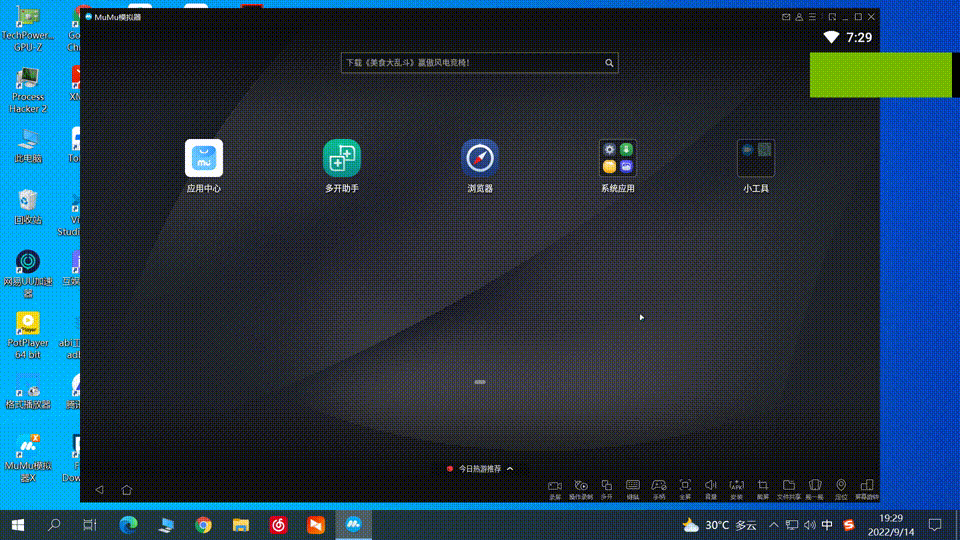The height and width of the screenshot is (540, 960).
Task: Open File Explorer from the taskbar
Action: [241, 525]
